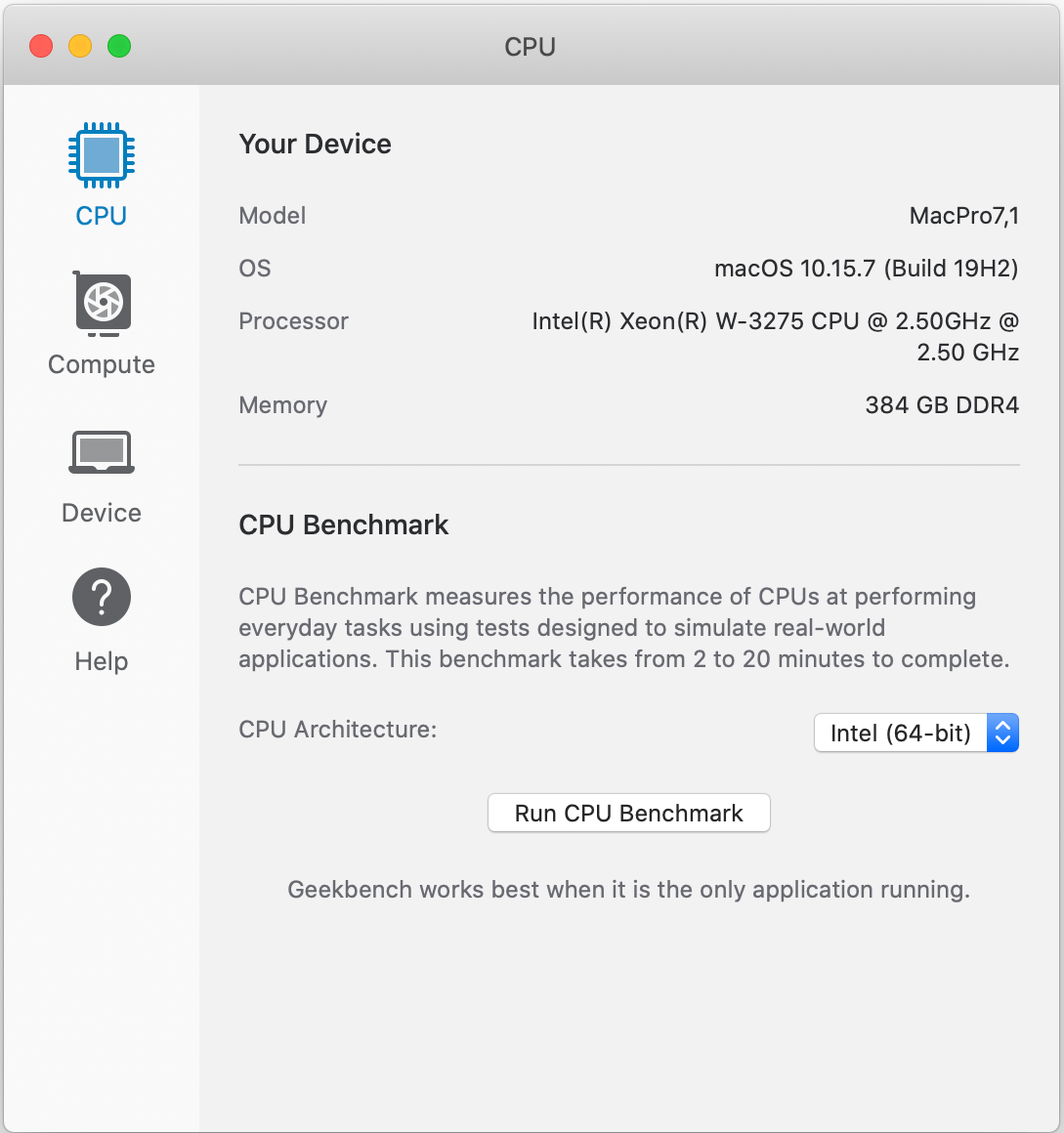1064x1133 pixels.
Task: Close the Geekbench window with red button
Action: click(41, 46)
